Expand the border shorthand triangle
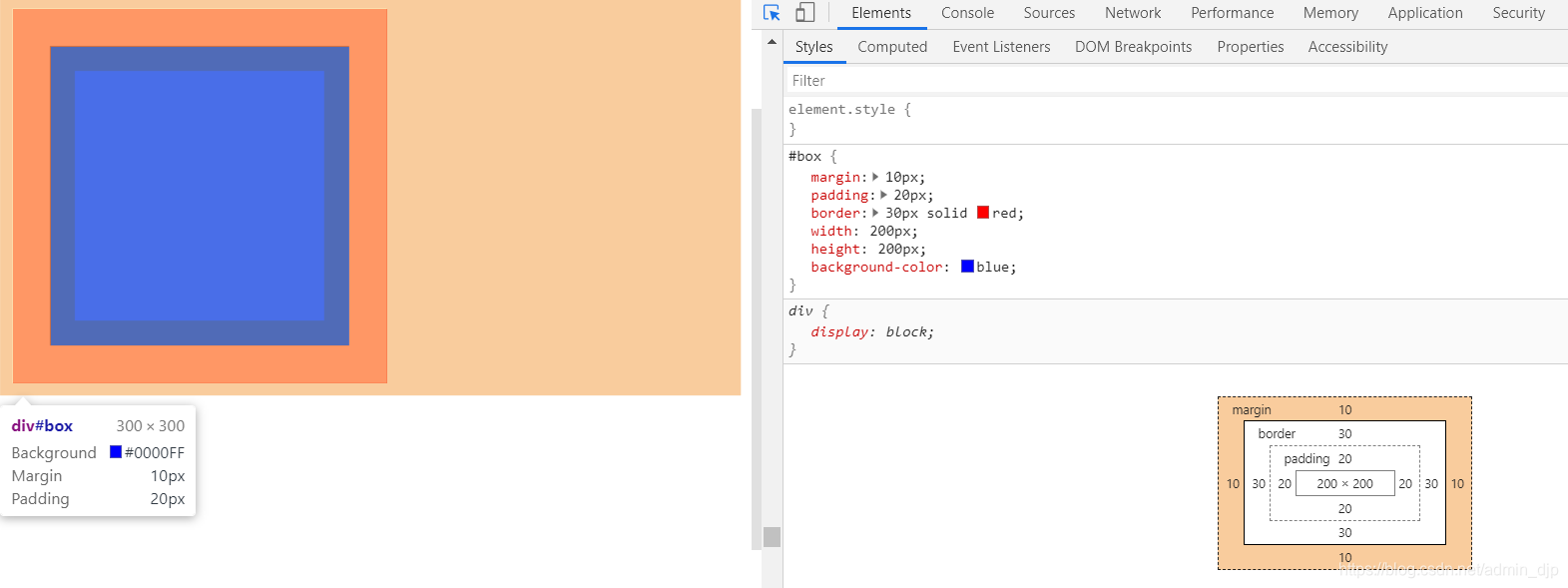The height and width of the screenshot is (588, 1568). (875, 213)
